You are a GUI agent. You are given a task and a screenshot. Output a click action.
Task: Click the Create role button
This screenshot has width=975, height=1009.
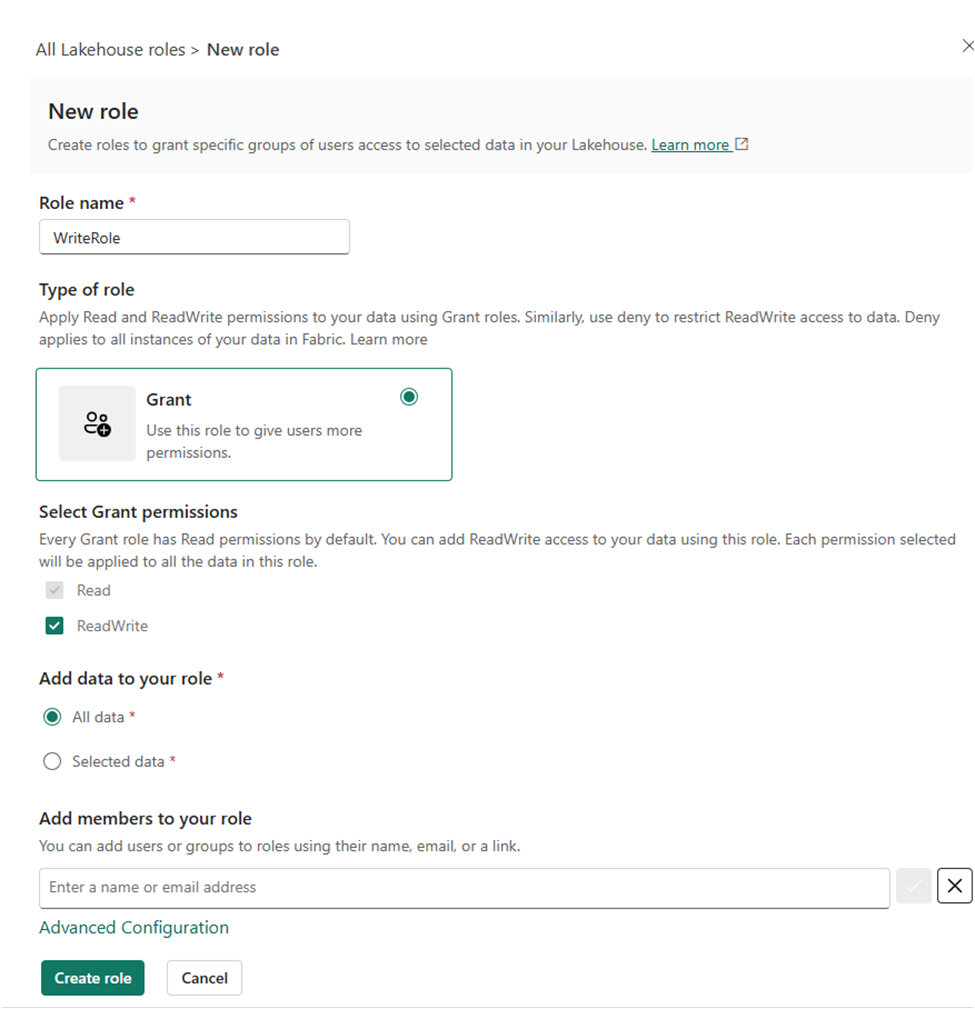pyautogui.click(x=92, y=978)
